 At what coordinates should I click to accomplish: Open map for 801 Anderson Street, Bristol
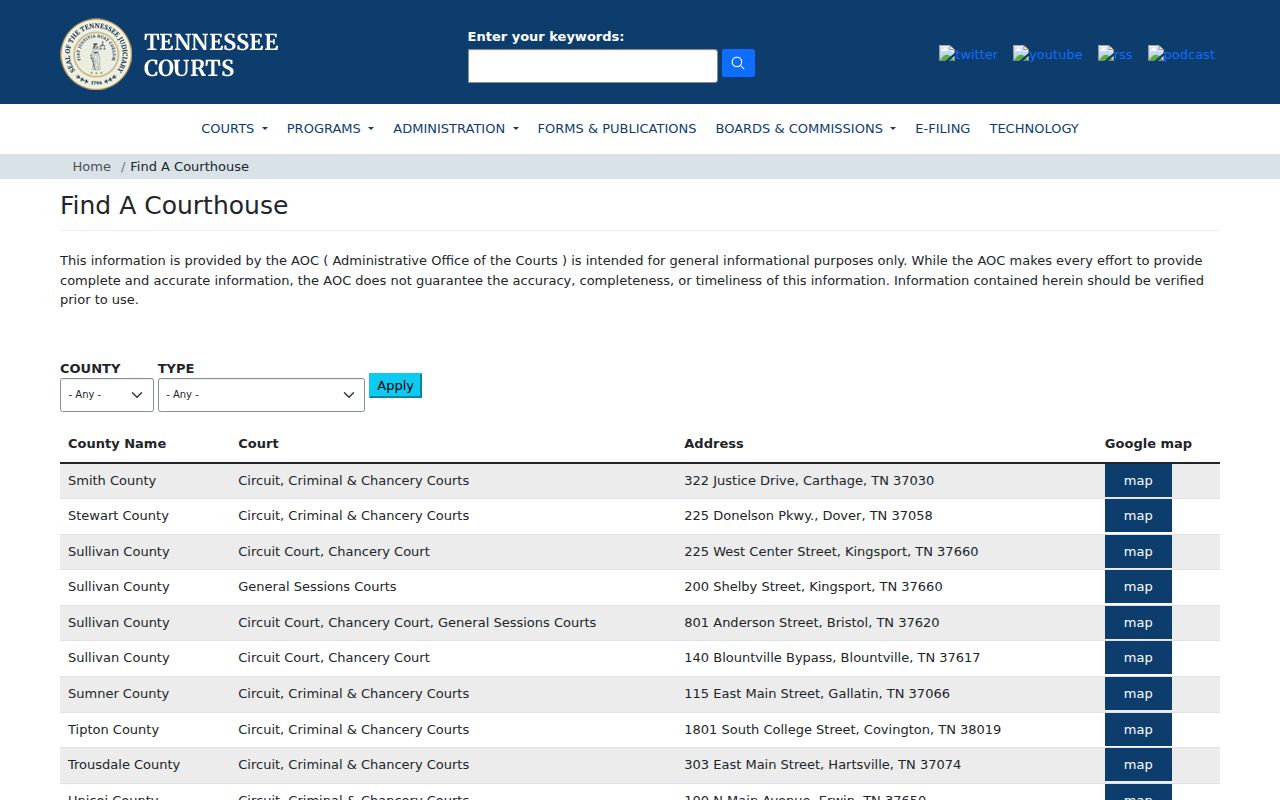tap(1138, 623)
